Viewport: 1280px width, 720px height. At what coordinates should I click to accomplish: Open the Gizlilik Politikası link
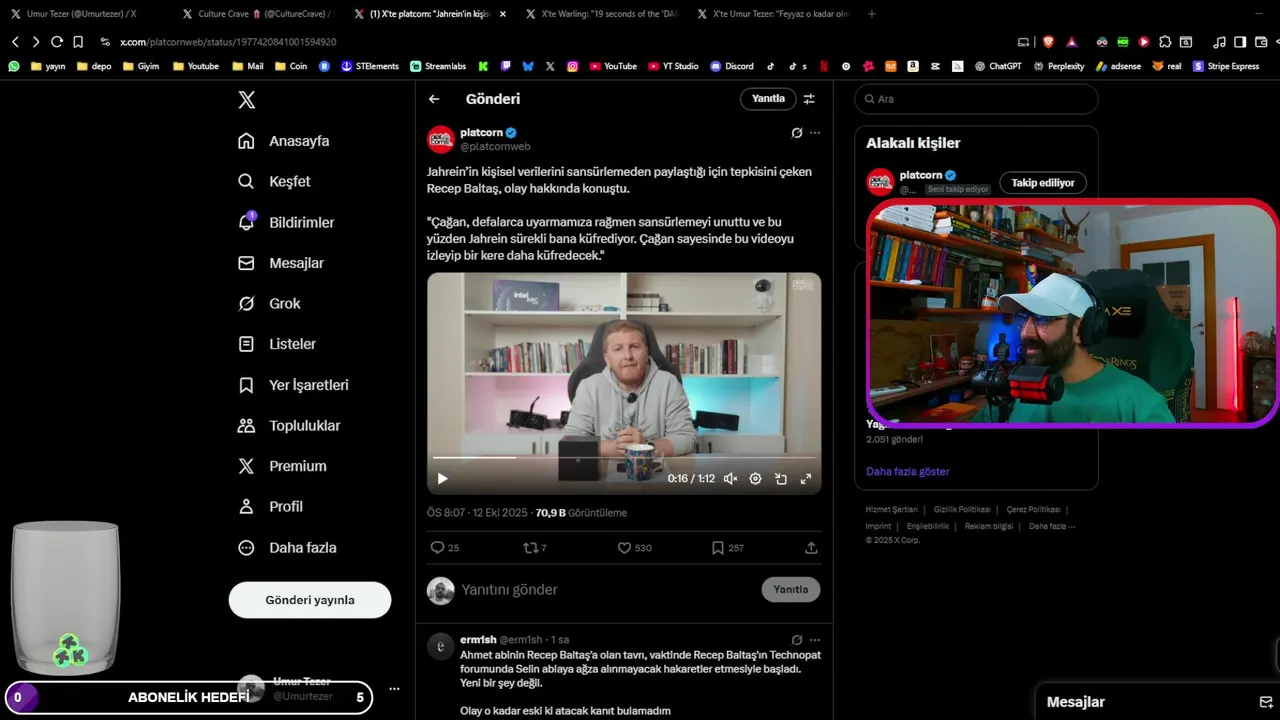[962, 510]
